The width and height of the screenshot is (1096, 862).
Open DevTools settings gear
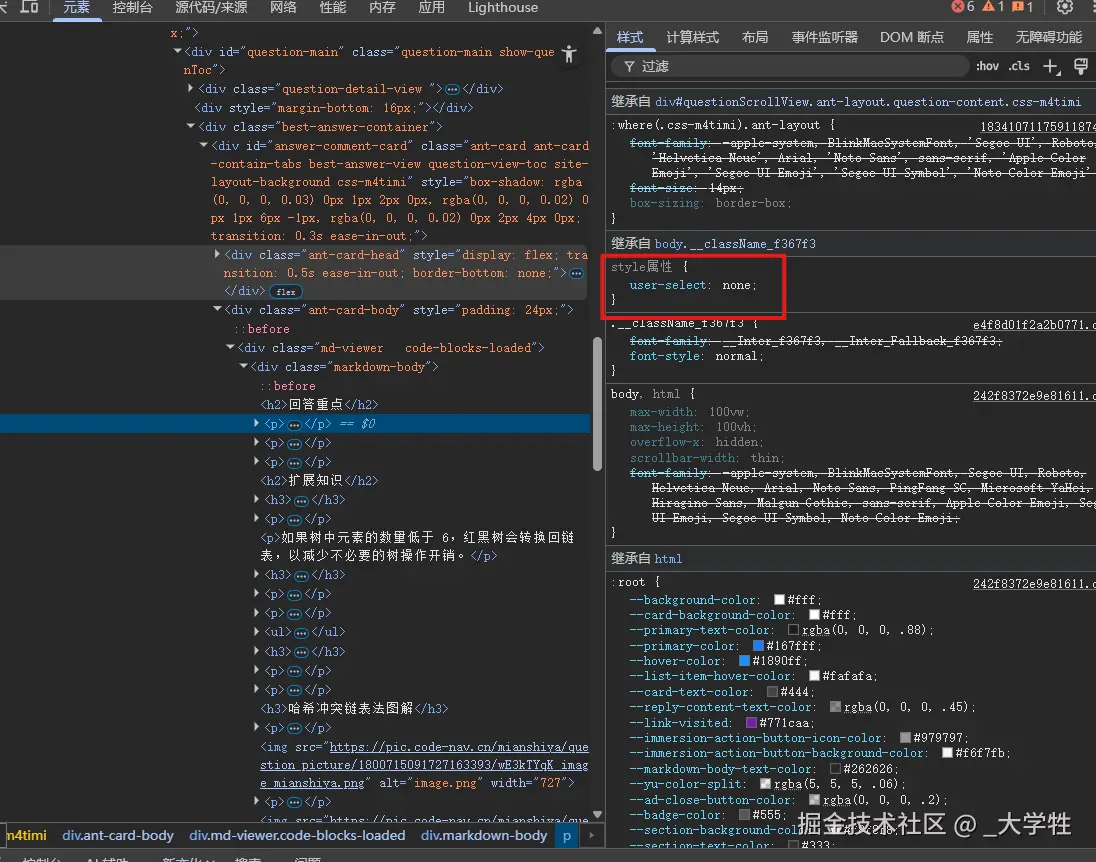(1065, 8)
